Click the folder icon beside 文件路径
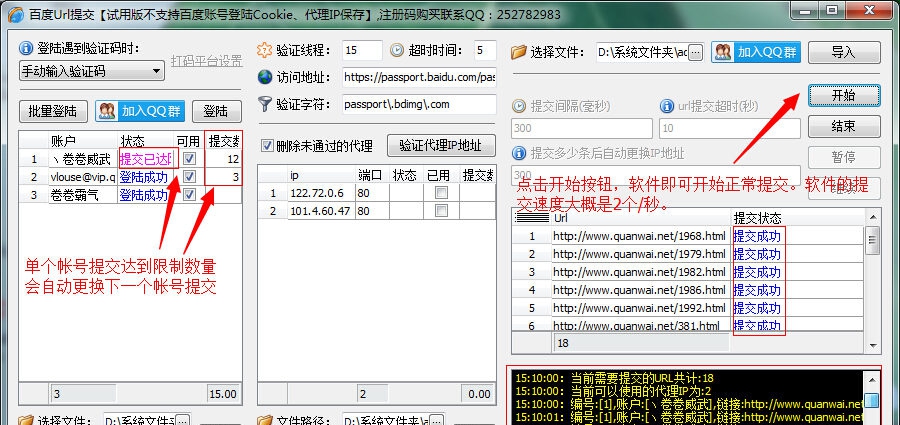The height and width of the screenshot is (425, 900). click(265, 420)
